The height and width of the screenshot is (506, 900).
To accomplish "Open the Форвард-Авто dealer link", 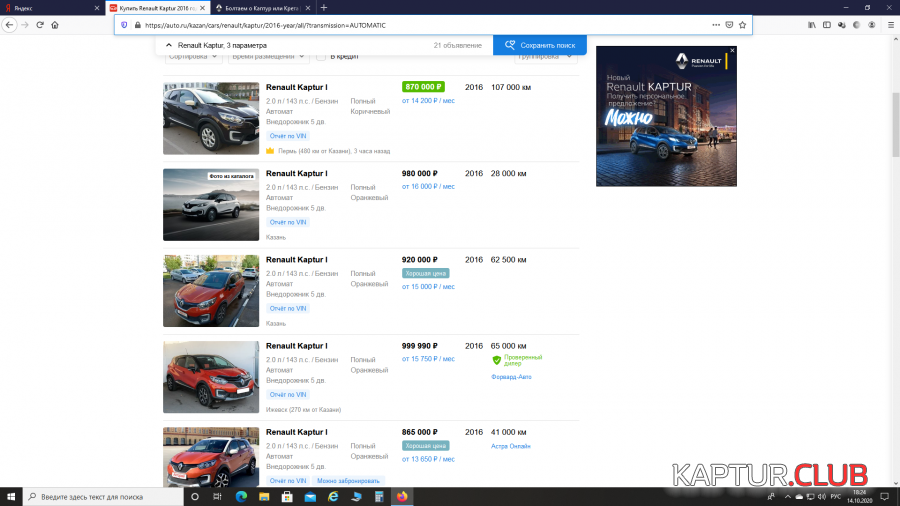I will click(511, 377).
